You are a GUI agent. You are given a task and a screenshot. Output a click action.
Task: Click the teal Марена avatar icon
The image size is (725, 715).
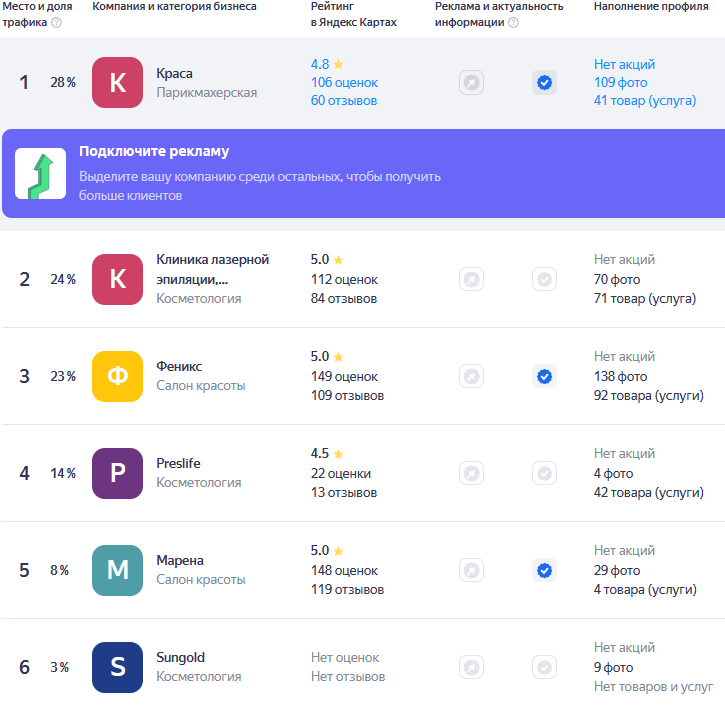[x=117, y=570]
